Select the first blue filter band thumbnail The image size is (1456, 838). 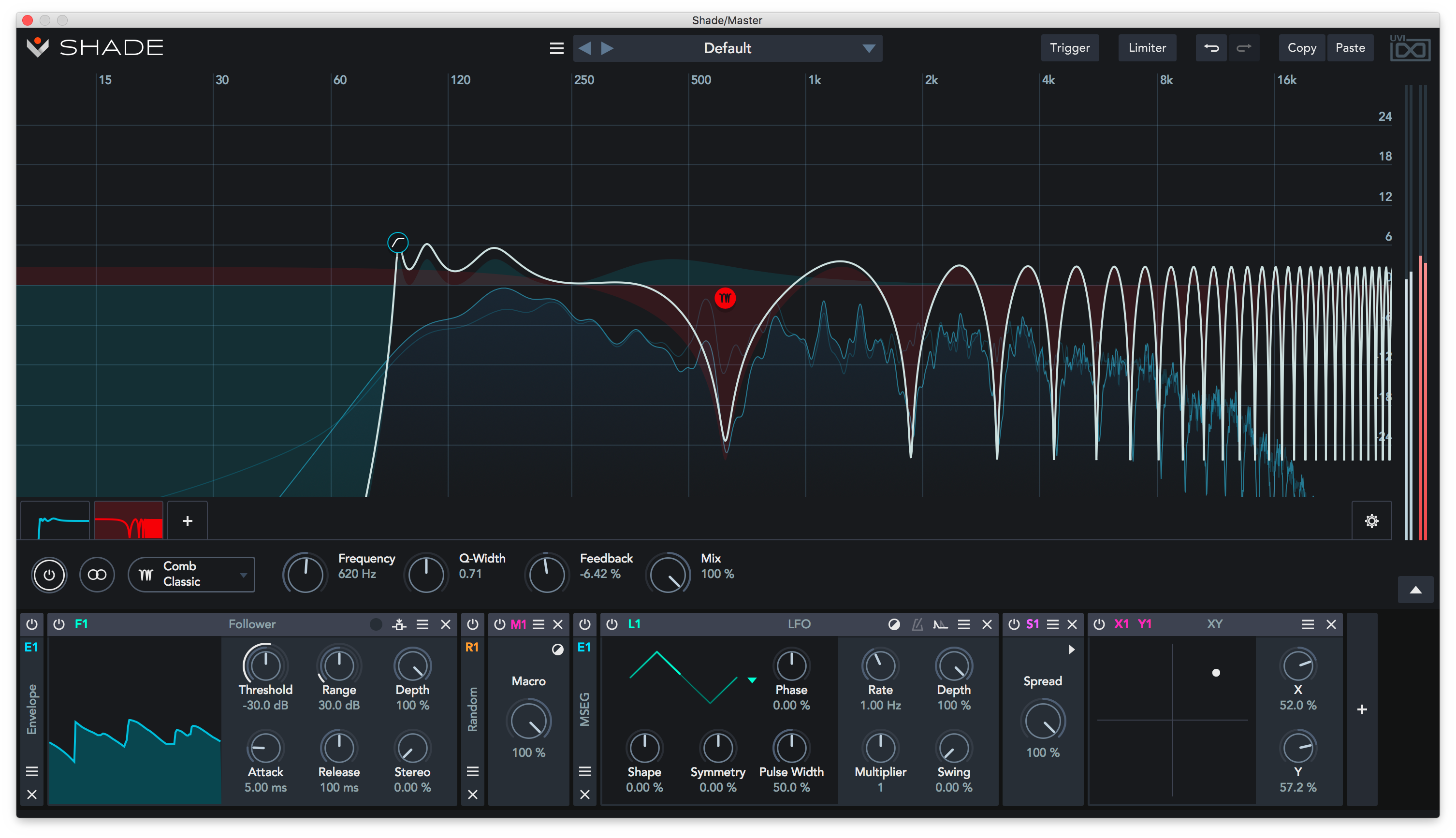55,521
